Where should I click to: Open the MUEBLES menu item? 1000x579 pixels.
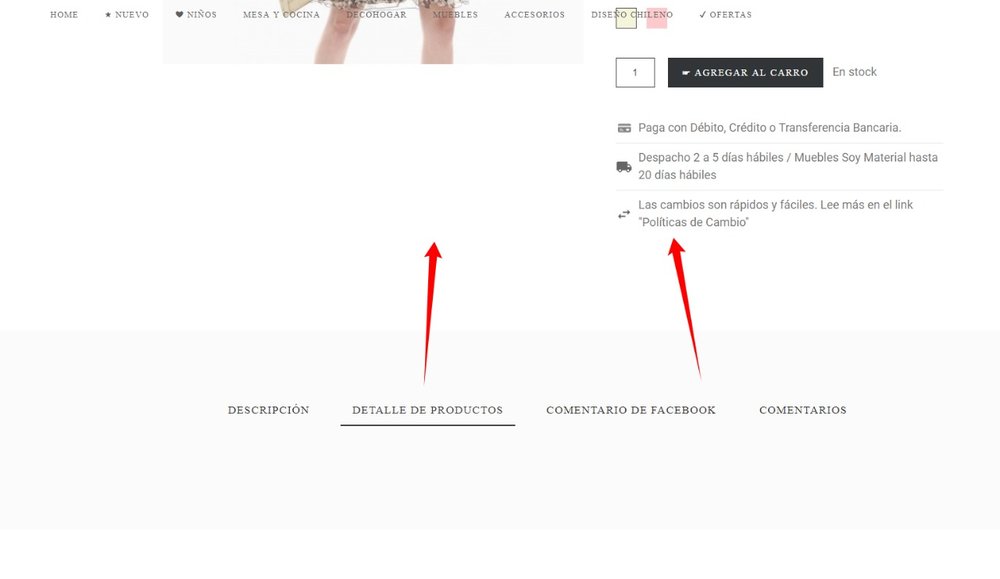(455, 15)
